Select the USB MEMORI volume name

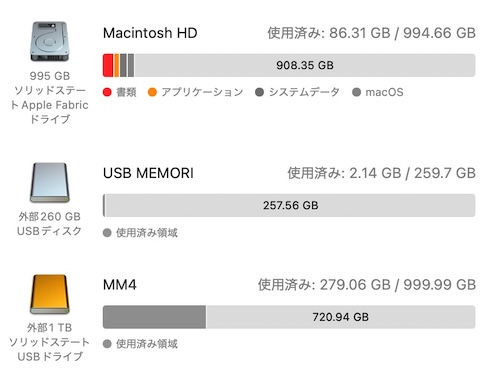pos(148,173)
